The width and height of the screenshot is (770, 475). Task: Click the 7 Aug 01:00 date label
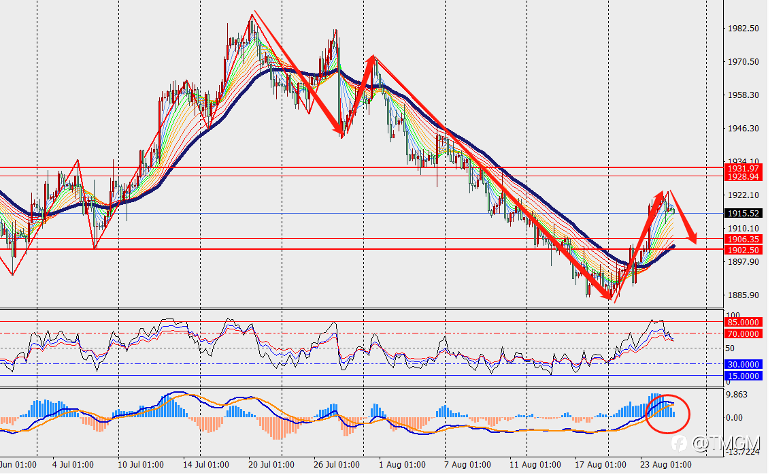pyautogui.click(x=468, y=465)
